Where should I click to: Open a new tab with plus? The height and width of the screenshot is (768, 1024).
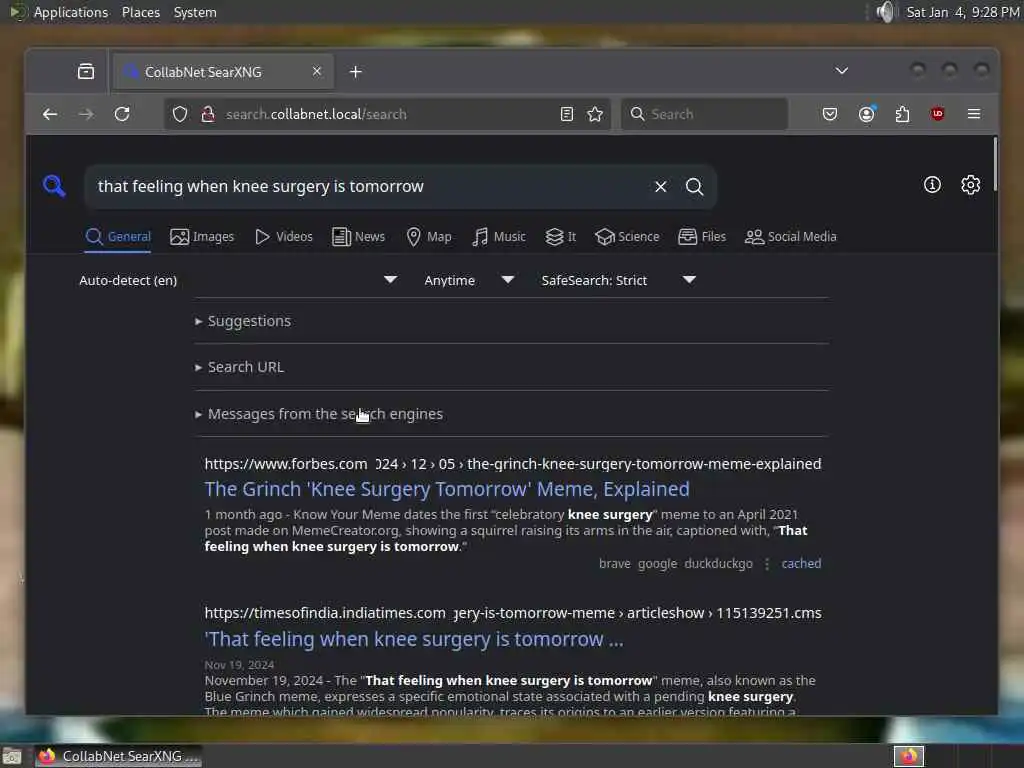355,72
